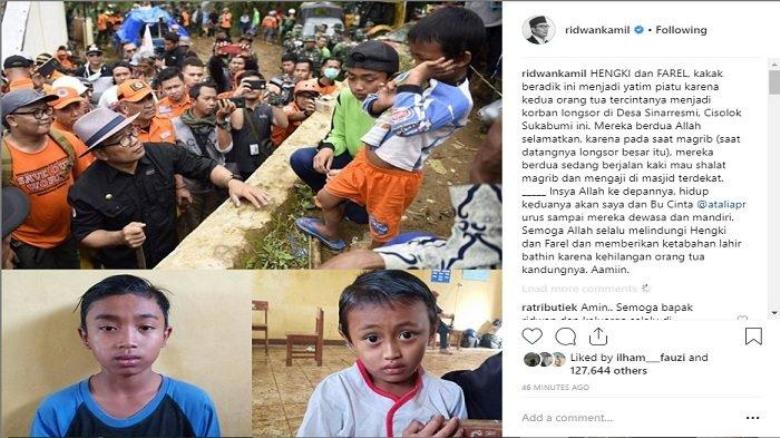This screenshot has height=438, width=780.
Task: View the 127,644 others who liked
Action: coord(608,371)
